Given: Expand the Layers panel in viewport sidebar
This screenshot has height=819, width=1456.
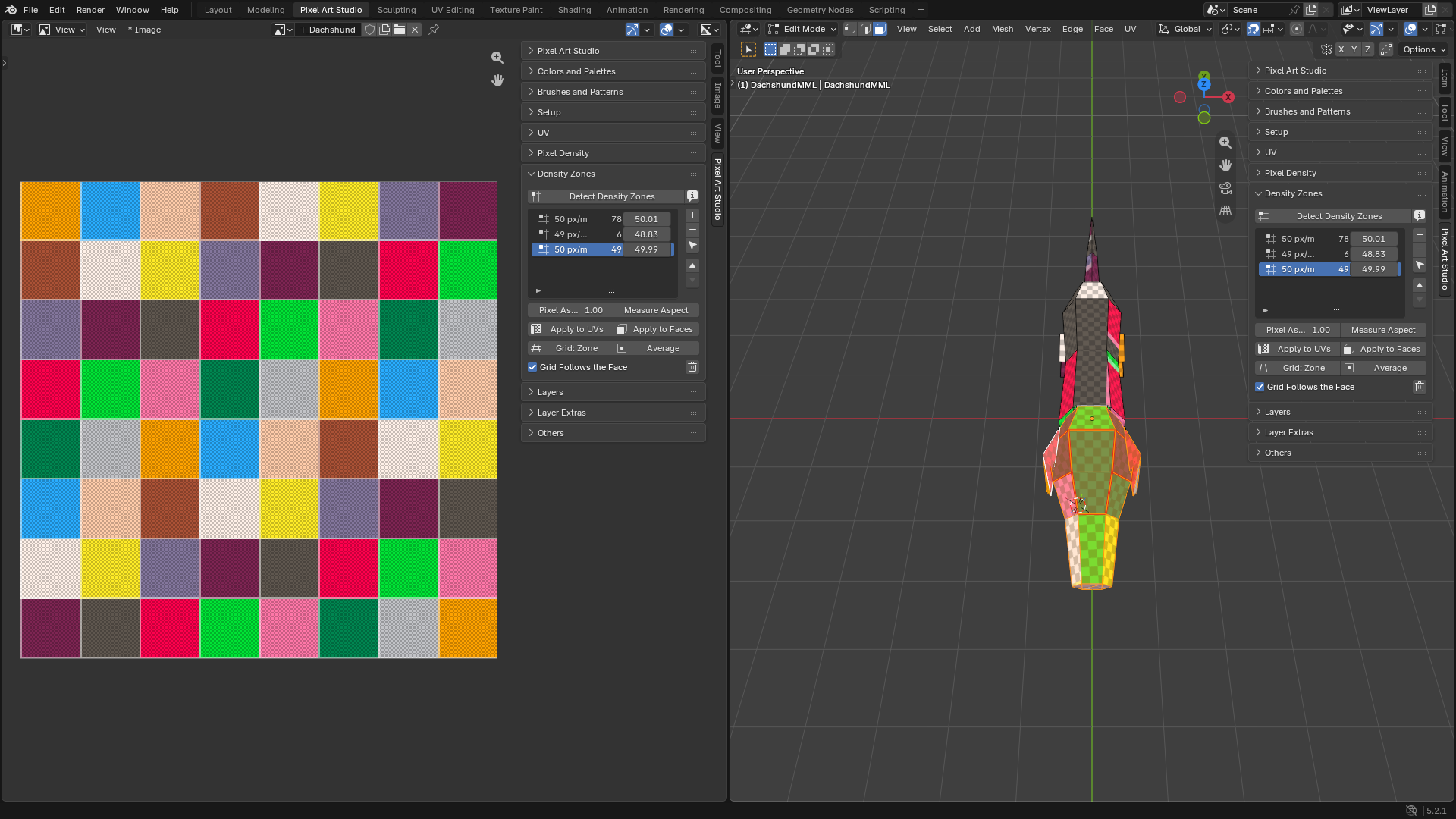Looking at the screenshot, I should [1340, 412].
